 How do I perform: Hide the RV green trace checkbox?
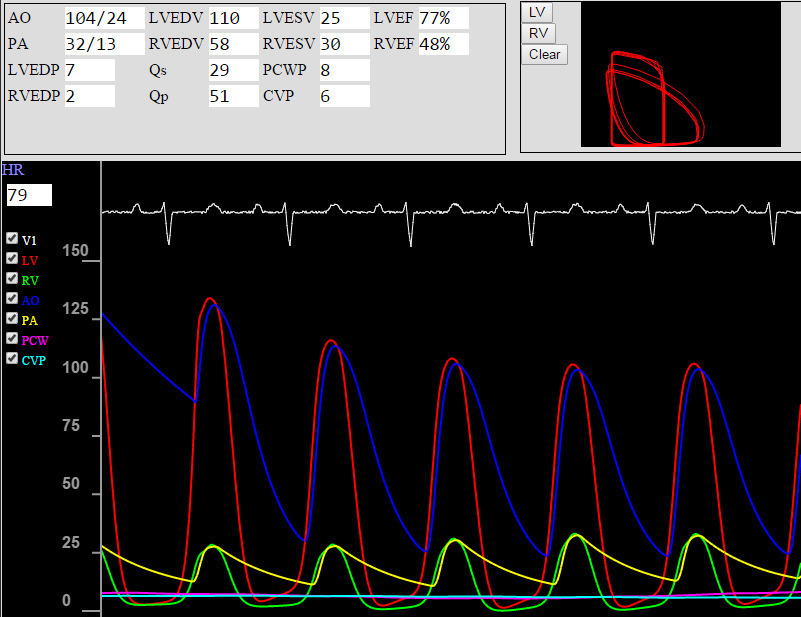12,279
